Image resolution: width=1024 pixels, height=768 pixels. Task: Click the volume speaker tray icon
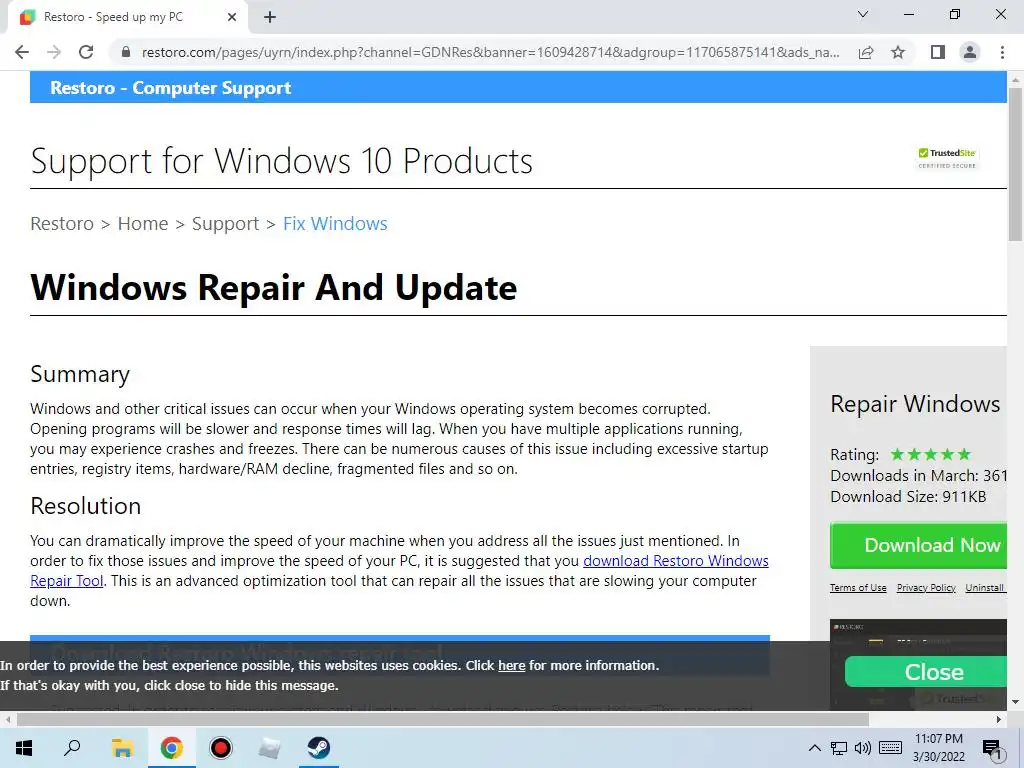[x=863, y=748]
